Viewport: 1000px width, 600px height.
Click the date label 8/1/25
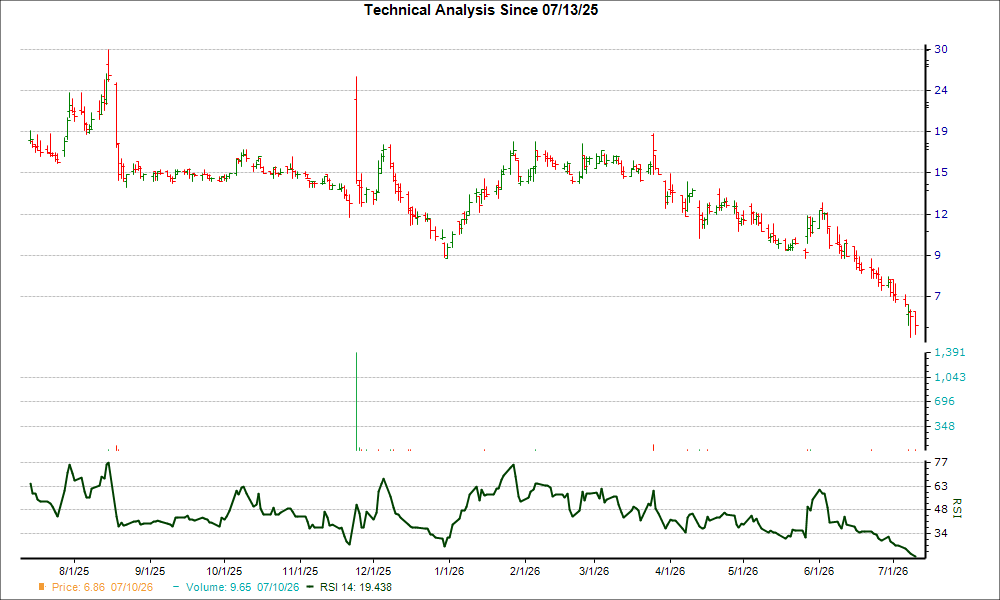pyautogui.click(x=74, y=571)
